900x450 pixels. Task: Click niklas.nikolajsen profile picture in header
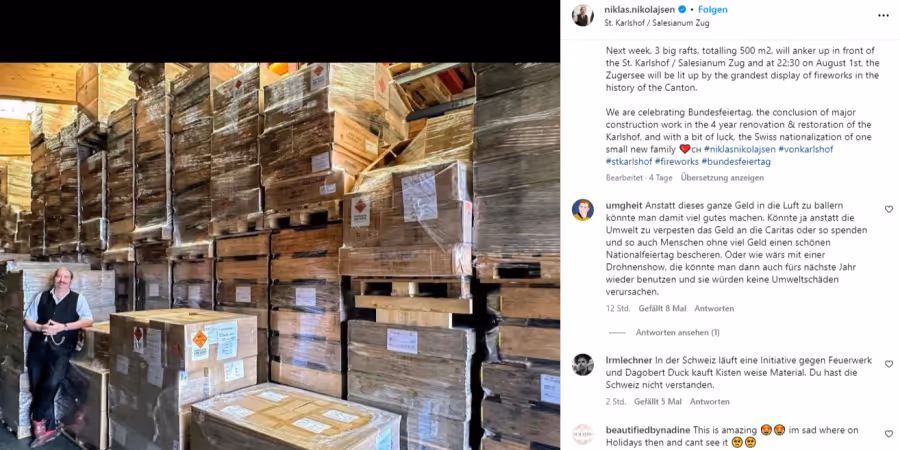pyautogui.click(x=583, y=15)
